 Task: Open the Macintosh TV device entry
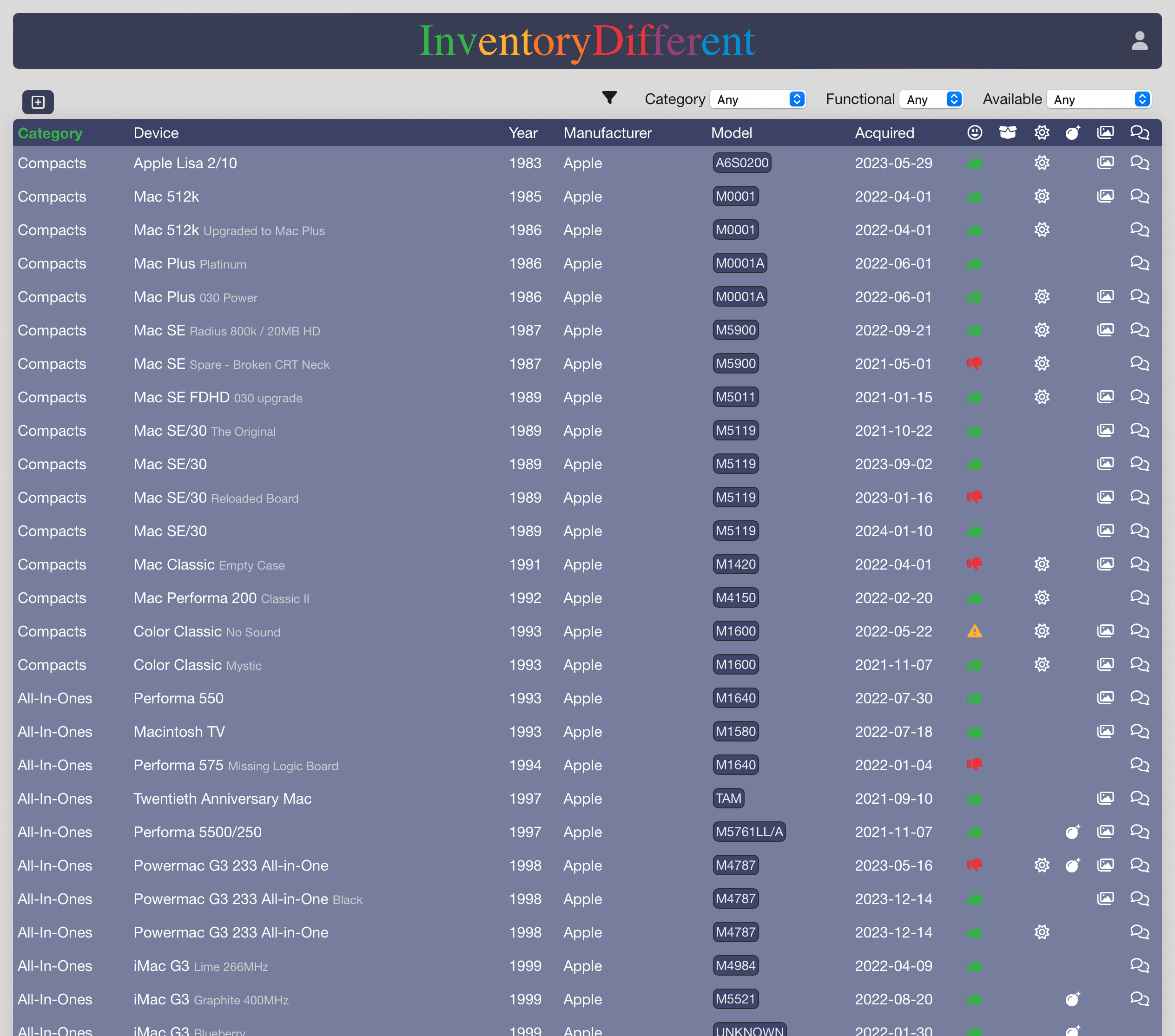coord(179,731)
